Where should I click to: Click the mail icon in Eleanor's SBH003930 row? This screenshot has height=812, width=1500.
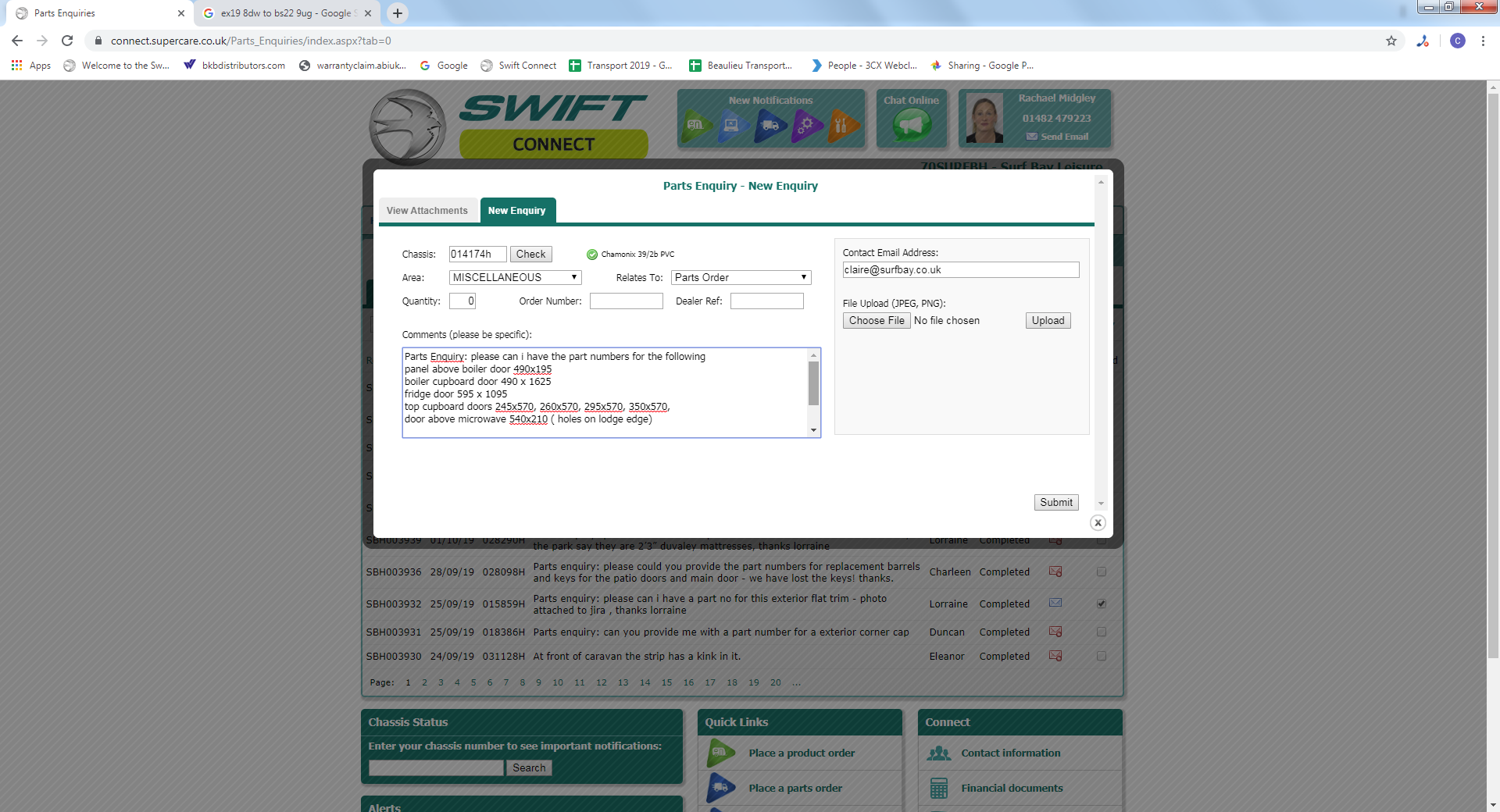tap(1055, 656)
